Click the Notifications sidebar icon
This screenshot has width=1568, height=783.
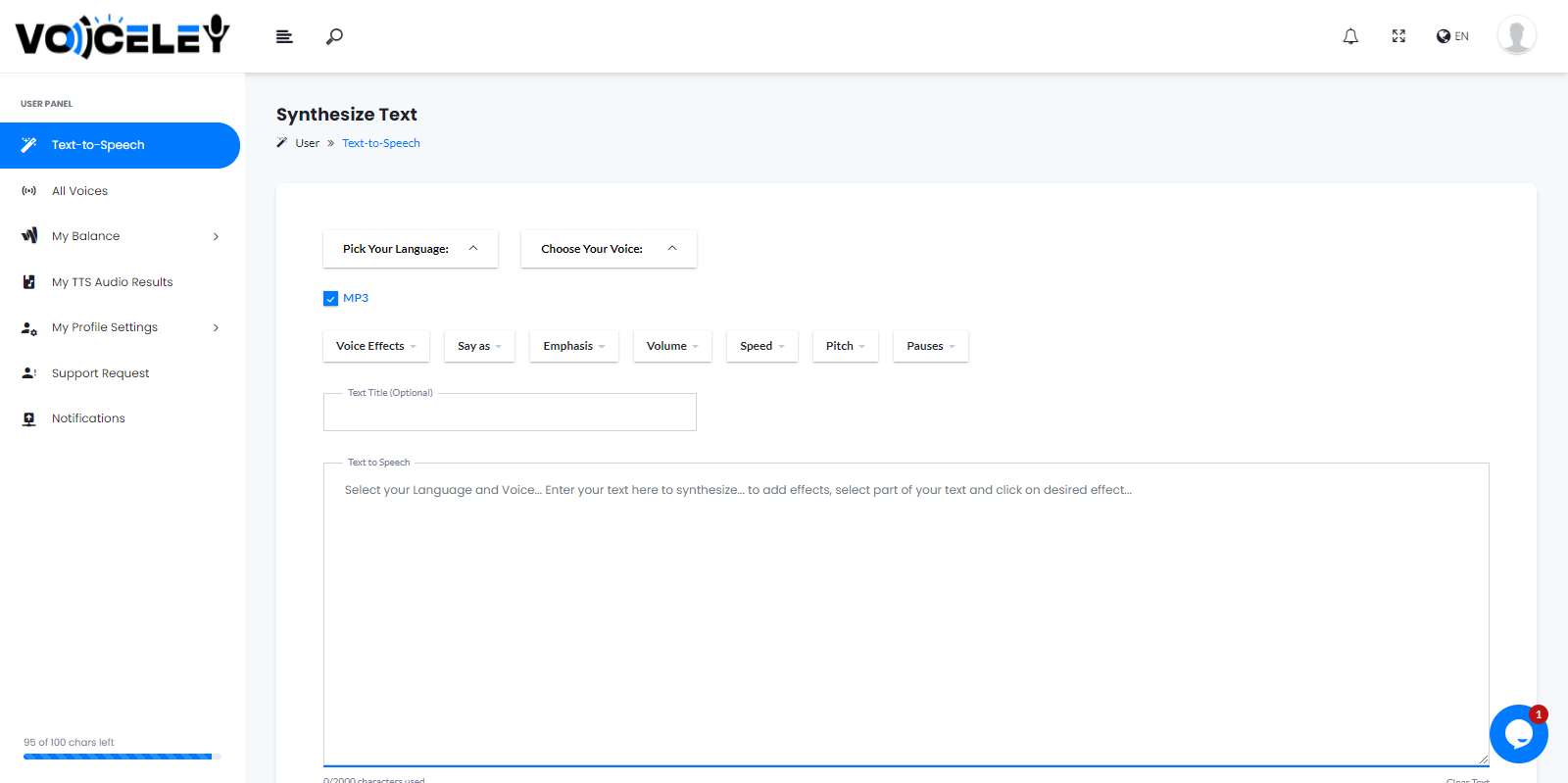[x=29, y=419]
